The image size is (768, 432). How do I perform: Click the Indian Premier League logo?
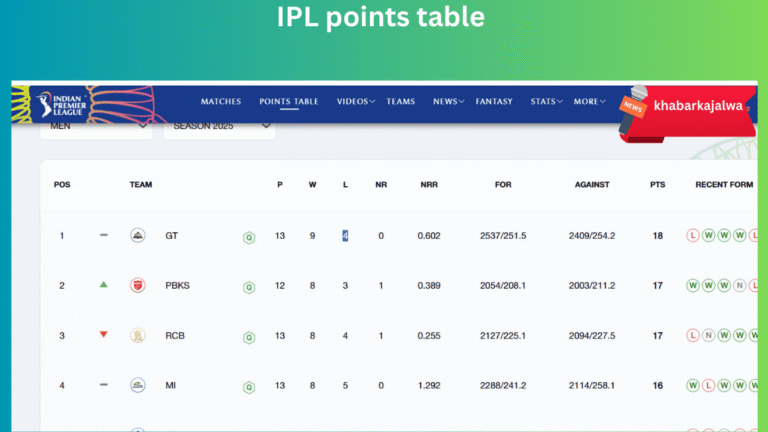(62, 104)
